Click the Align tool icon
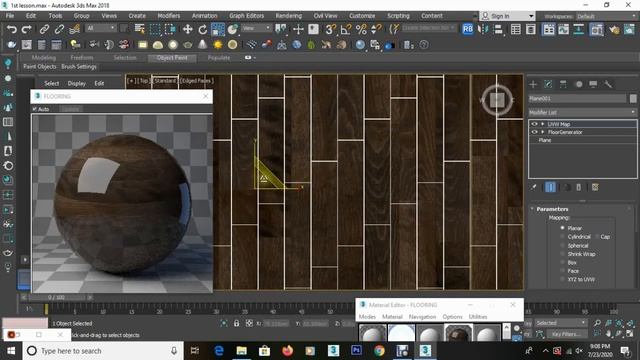 coord(498,29)
